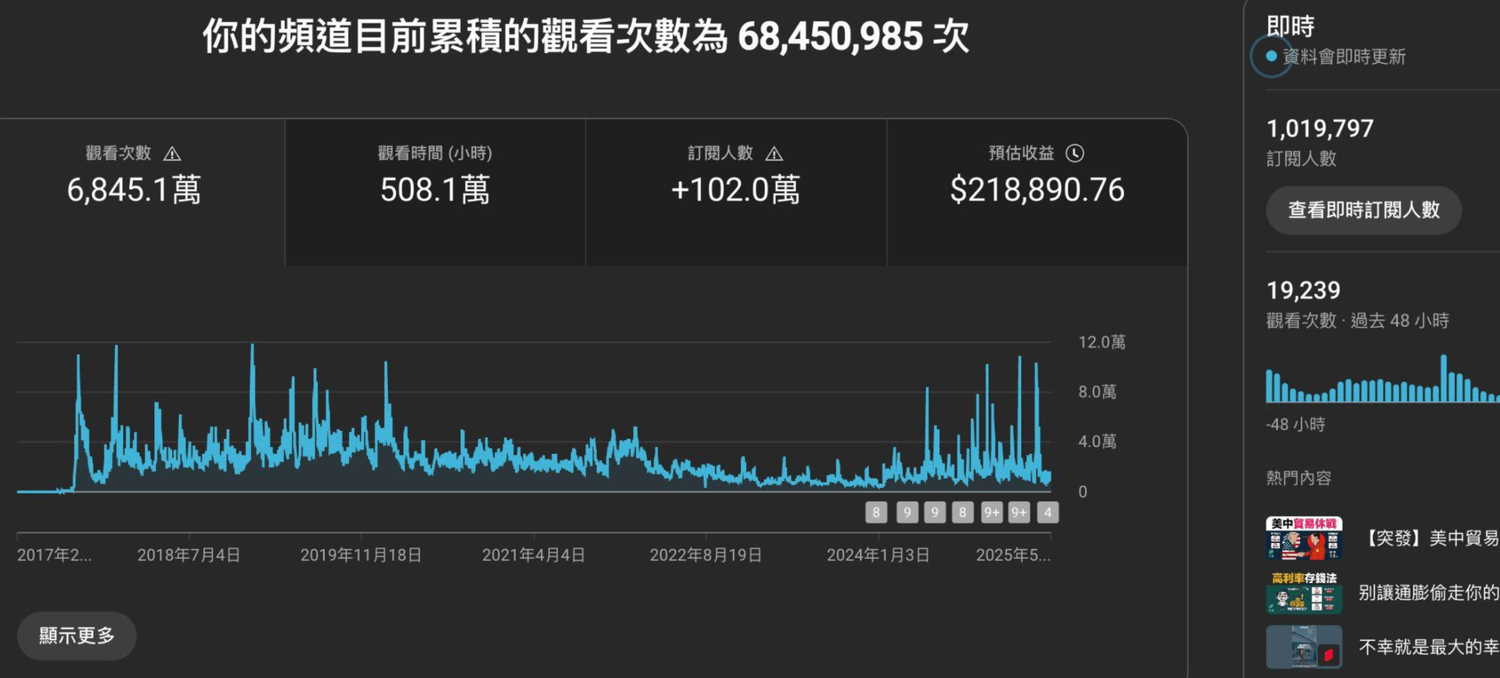The width and height of the screenshot is (1500, 678).
Task: Click the past 48 hours bar chart
Action: pyautogui.click(x=1383, y=378)
